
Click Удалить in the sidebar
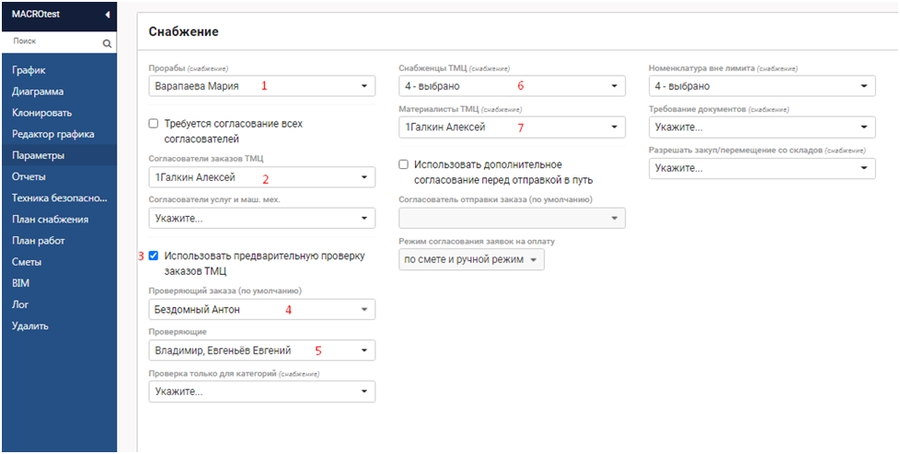30,326
